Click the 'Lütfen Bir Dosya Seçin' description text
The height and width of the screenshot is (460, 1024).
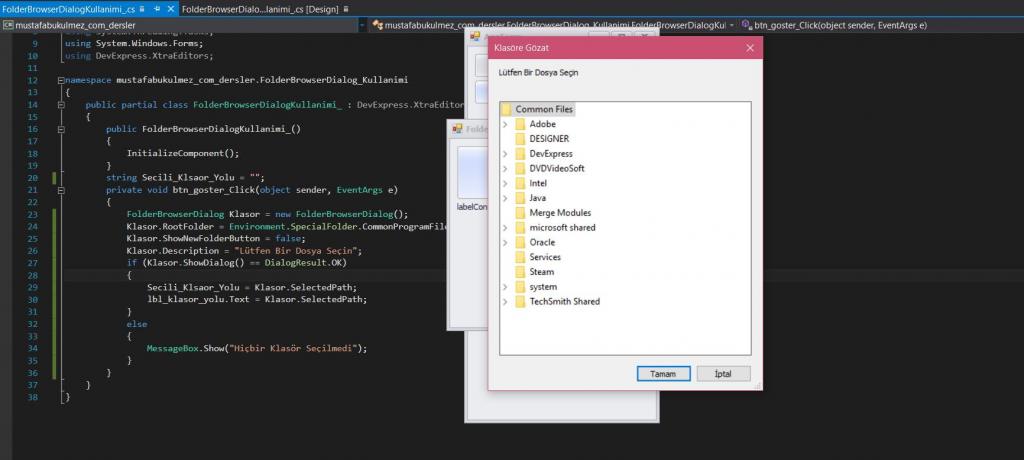click(537, 73)
